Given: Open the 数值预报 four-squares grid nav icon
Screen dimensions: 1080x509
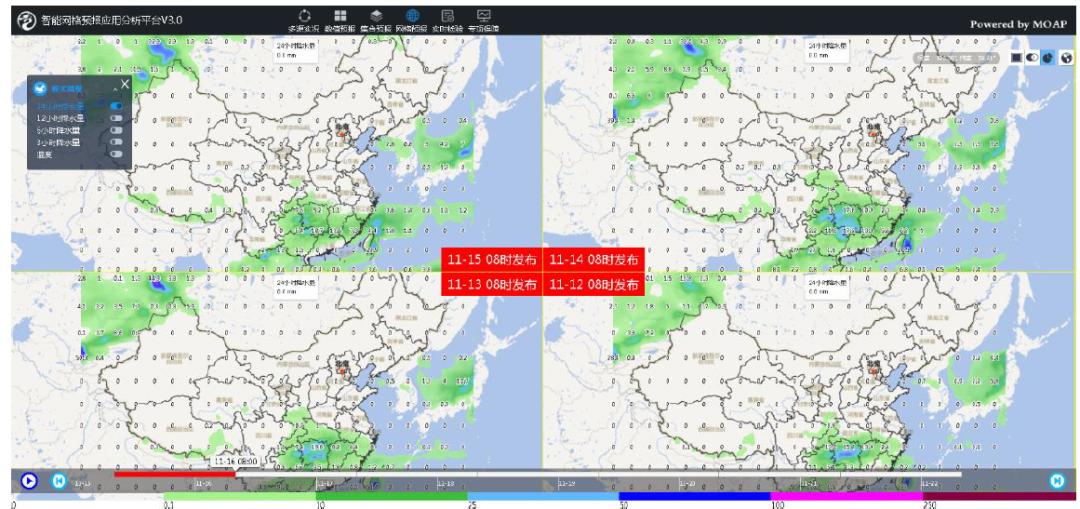Looking at the screenshot, I should pyautogui.click(x=340, y=15).
